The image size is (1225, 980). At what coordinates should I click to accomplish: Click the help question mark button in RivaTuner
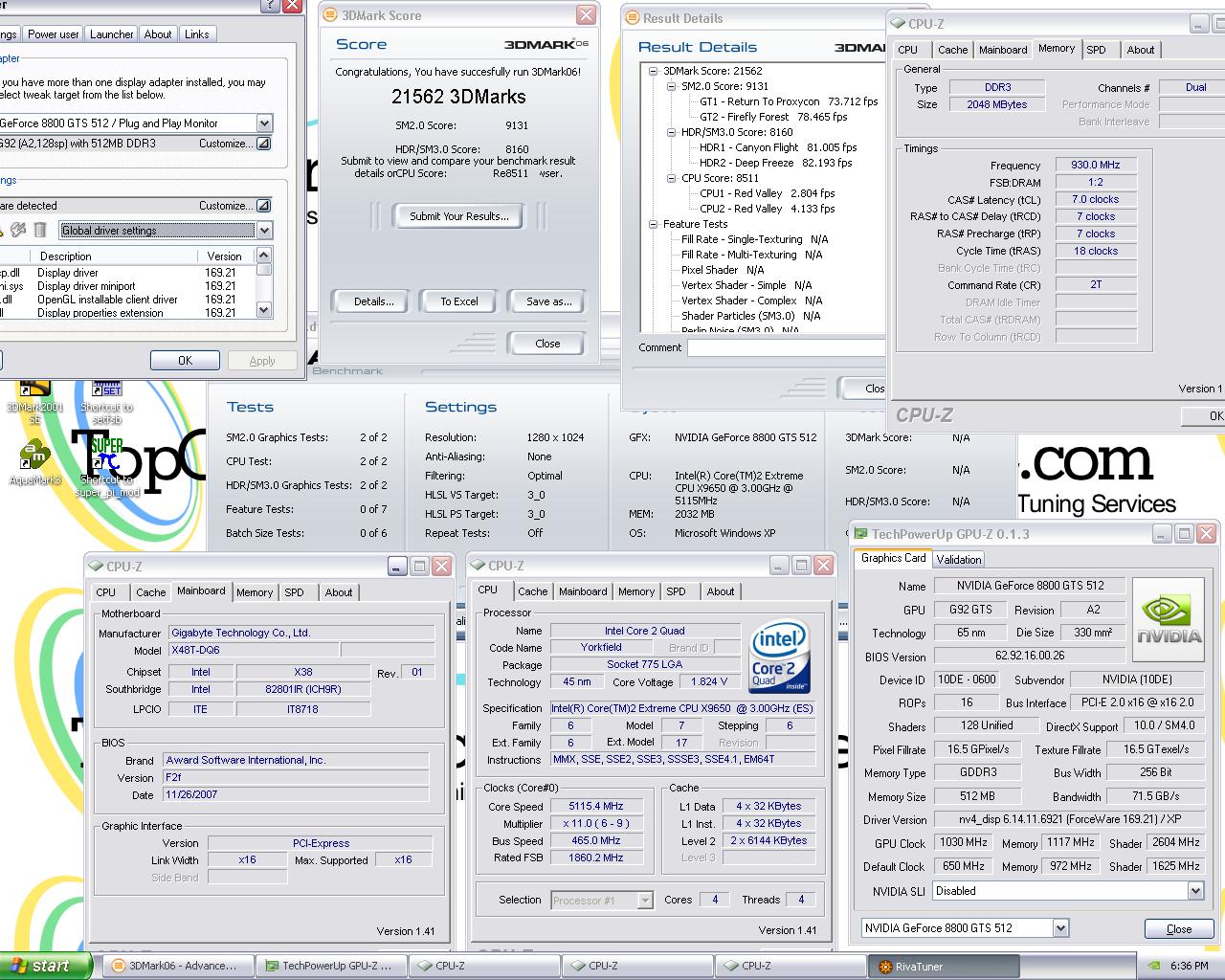click(x=270, y=6)
